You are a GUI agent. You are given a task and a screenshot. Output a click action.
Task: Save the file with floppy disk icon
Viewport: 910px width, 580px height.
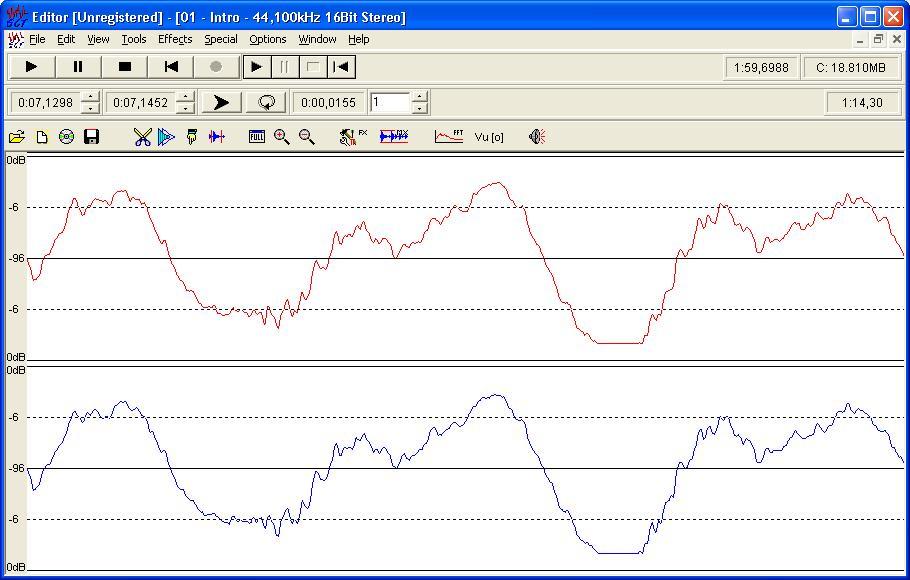pyautogui.click(x=92, y=137)
